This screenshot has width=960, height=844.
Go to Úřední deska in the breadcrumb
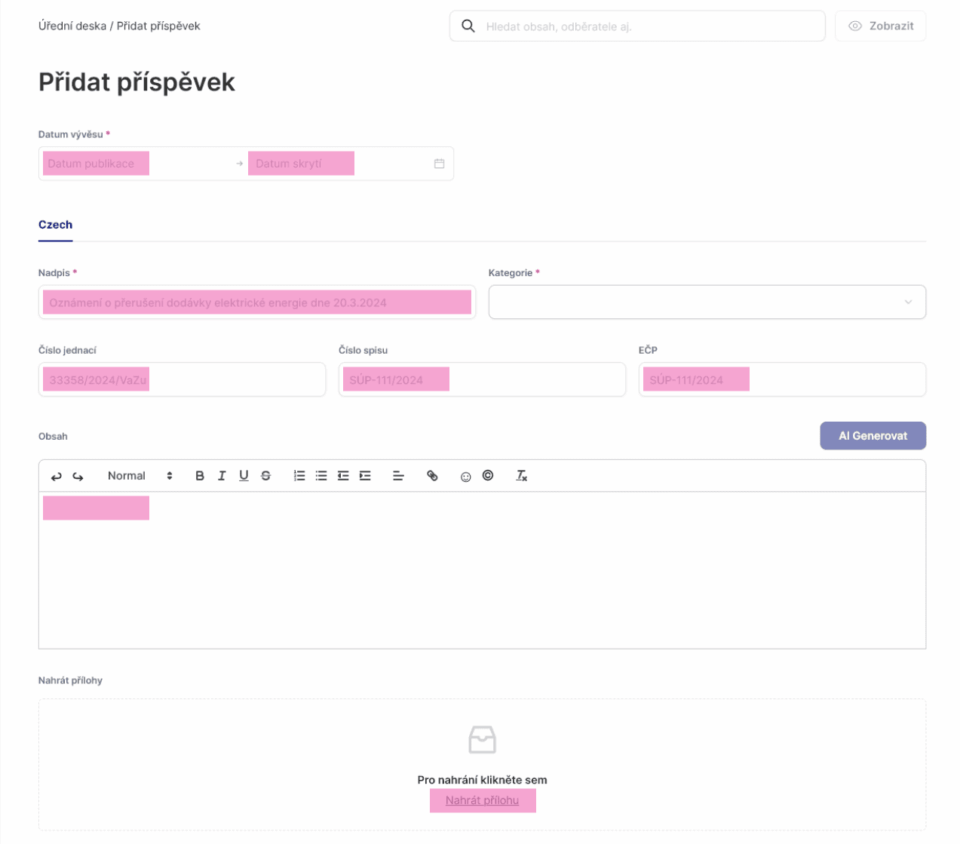tap(72, 26)
